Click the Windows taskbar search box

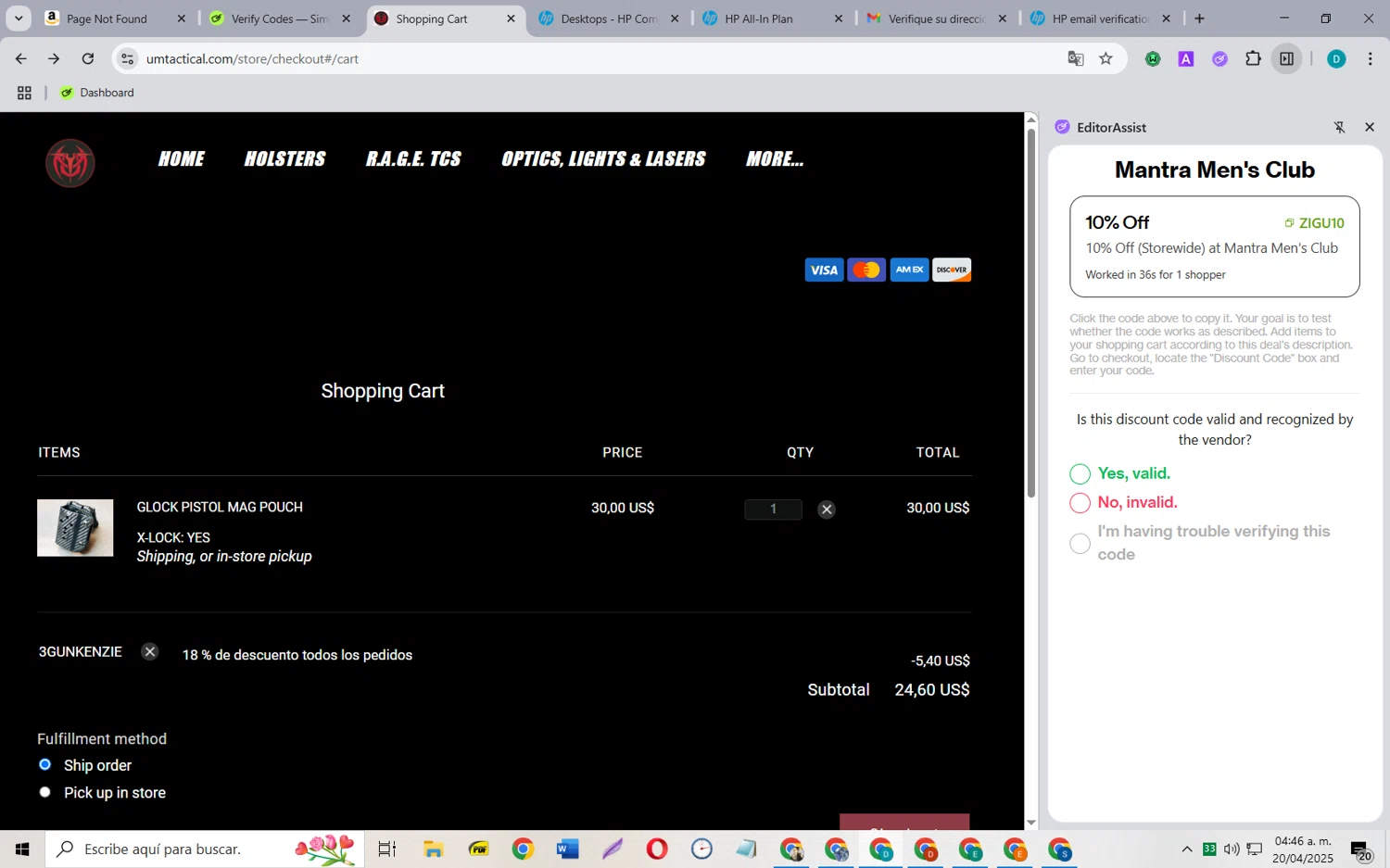(204, 849)
